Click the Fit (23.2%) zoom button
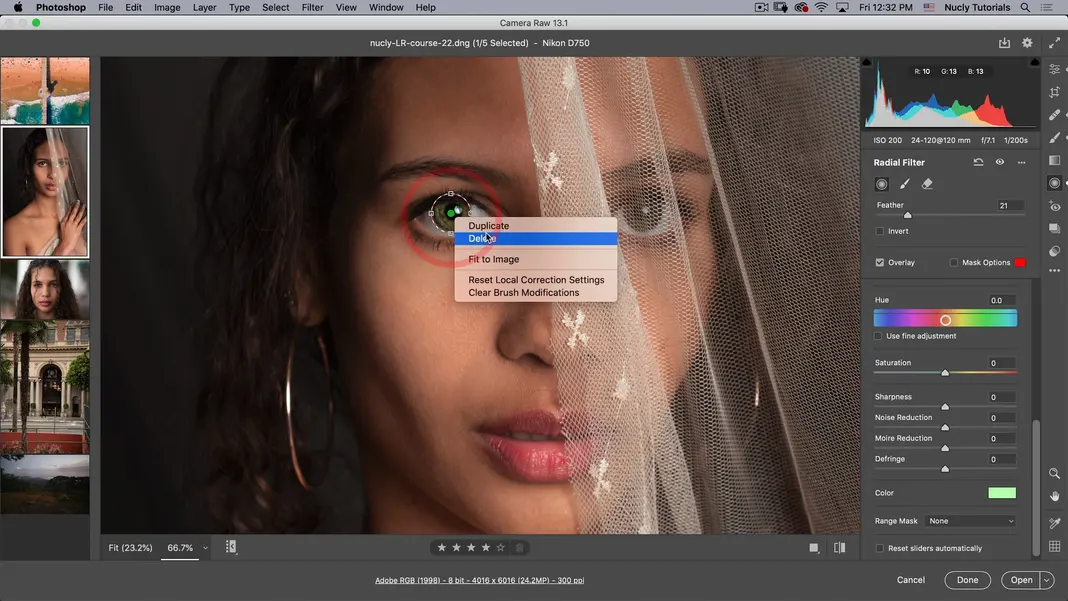1068x601 pixels. 130,548
